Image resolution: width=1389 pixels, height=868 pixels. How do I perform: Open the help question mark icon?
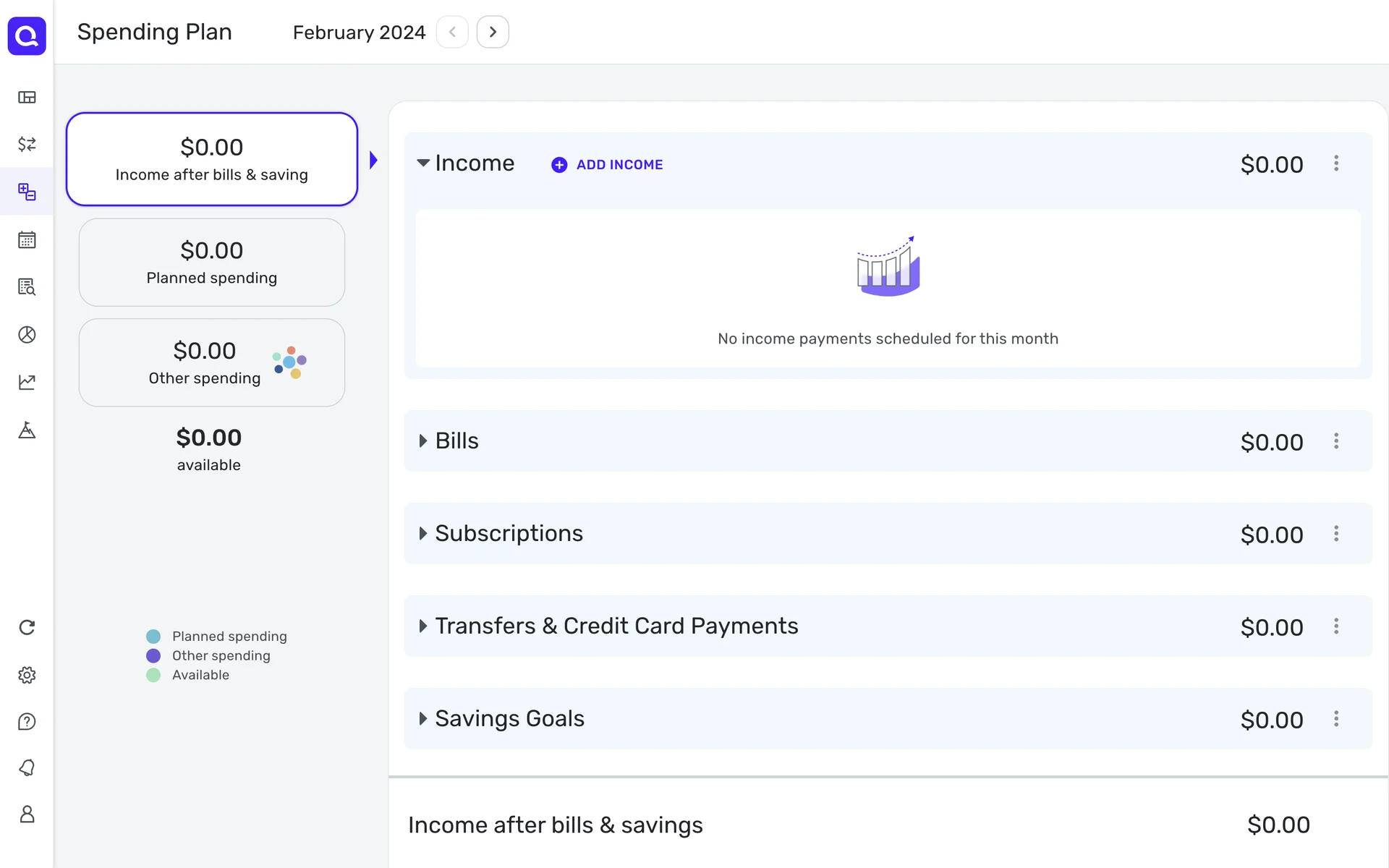click(27, 721)
